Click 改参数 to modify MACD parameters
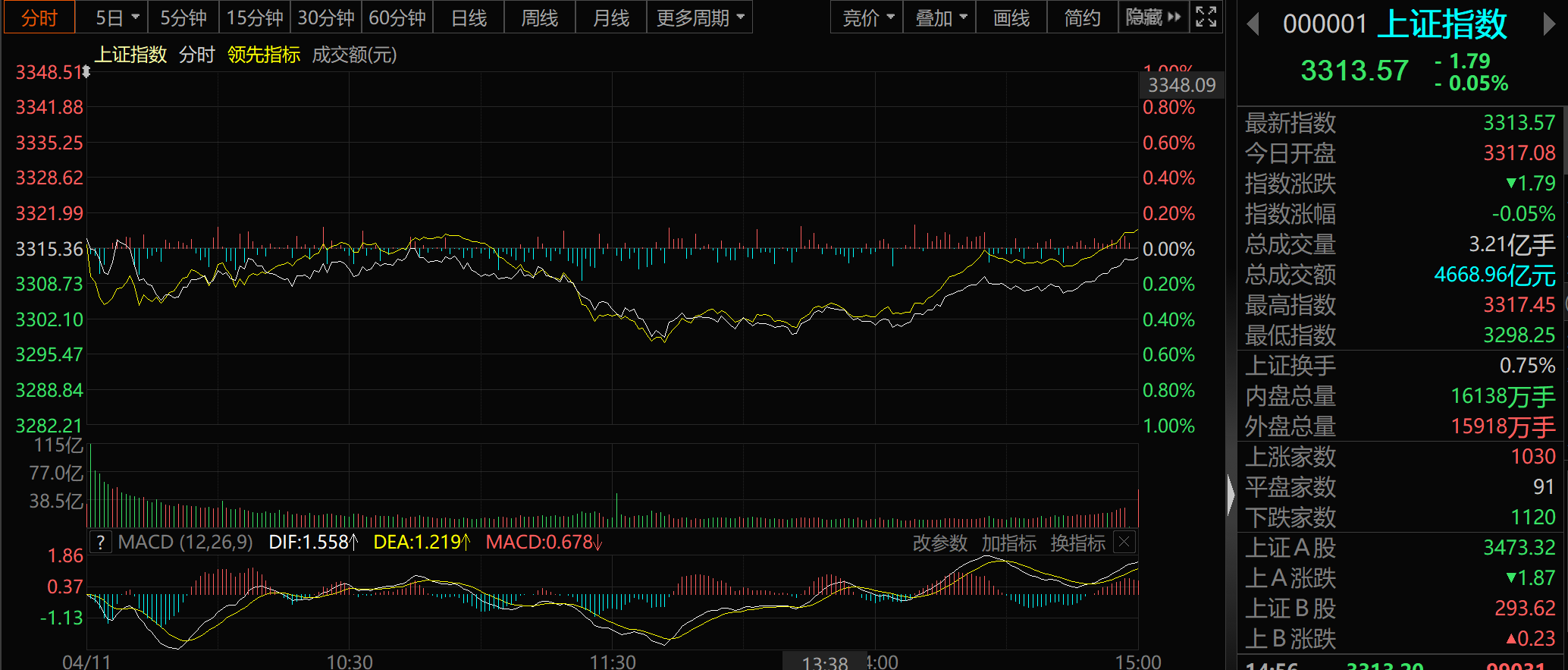Screen dimensions: 1568x670 tap(939, 543)
